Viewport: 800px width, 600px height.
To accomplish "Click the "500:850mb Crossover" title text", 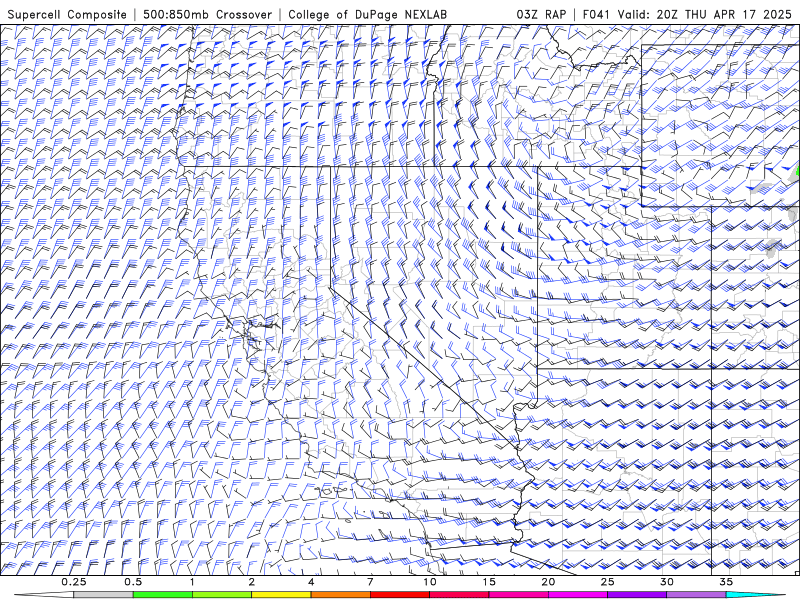I will pos(207,15).
